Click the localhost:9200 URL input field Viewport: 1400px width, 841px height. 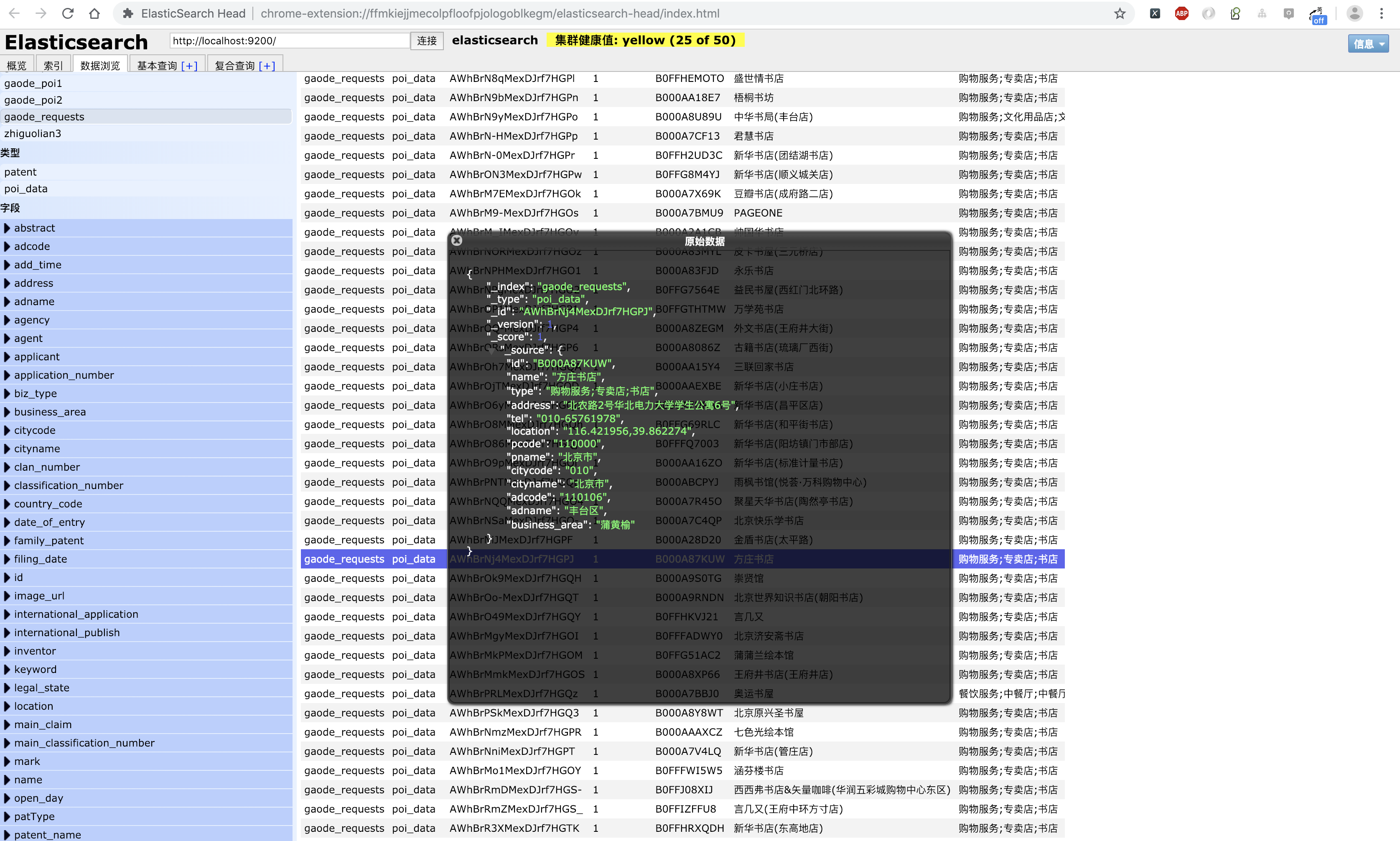pyautogui.click(x=289, y=41)
